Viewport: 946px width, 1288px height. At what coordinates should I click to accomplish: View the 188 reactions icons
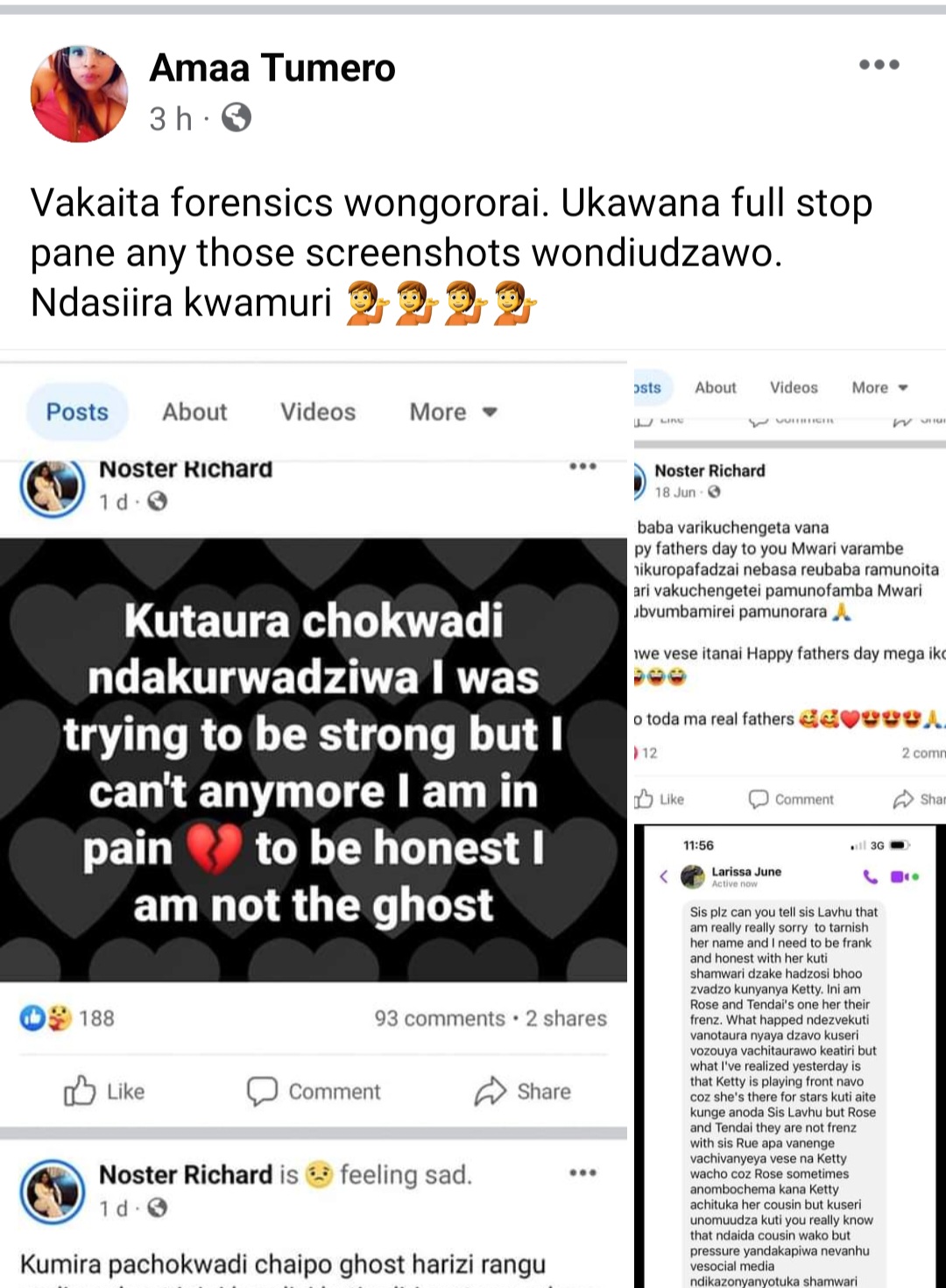click(x=46, y=1018)
